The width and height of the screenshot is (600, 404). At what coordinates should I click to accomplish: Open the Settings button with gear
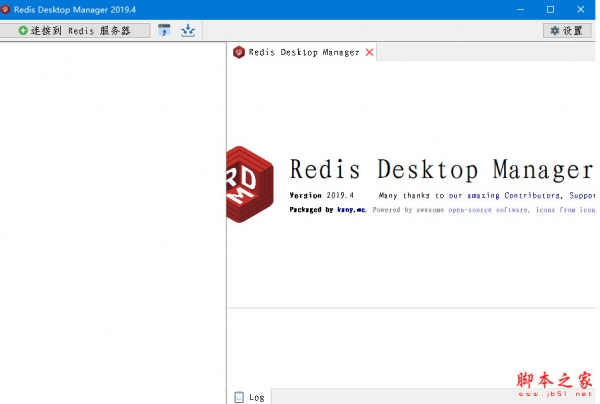567,31
